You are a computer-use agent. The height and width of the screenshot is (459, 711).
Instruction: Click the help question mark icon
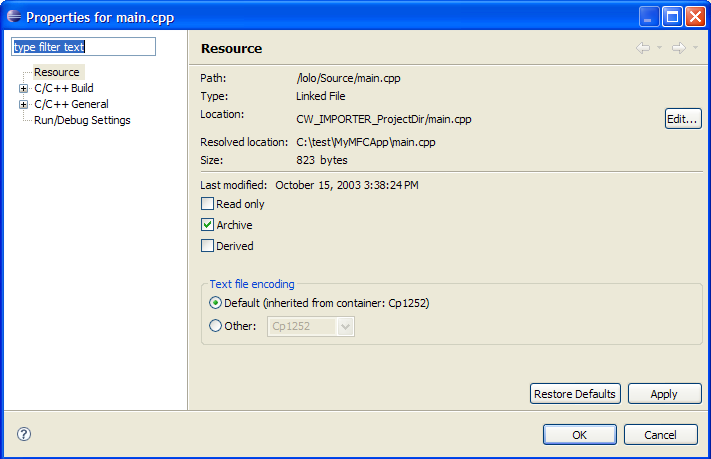pos(25,434)
